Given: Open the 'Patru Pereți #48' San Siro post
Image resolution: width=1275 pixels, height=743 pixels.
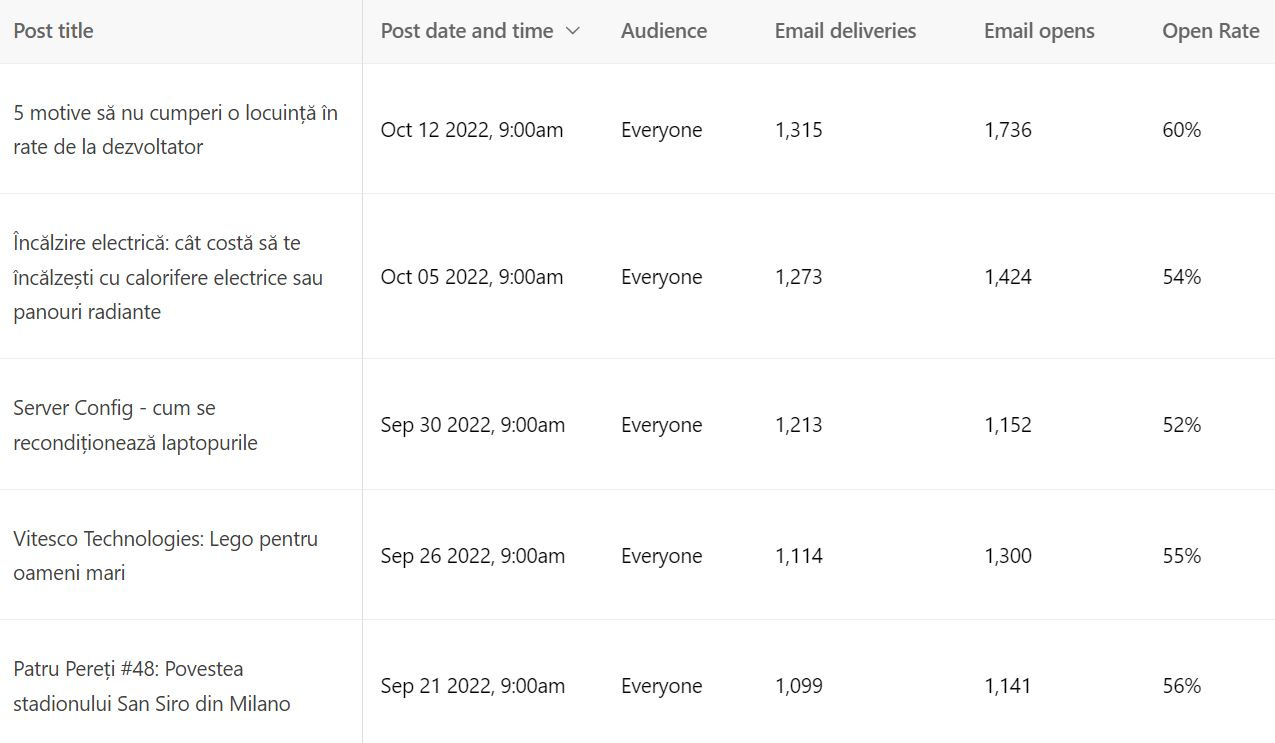Looking at the screenshot, I should tap(152, 686).
